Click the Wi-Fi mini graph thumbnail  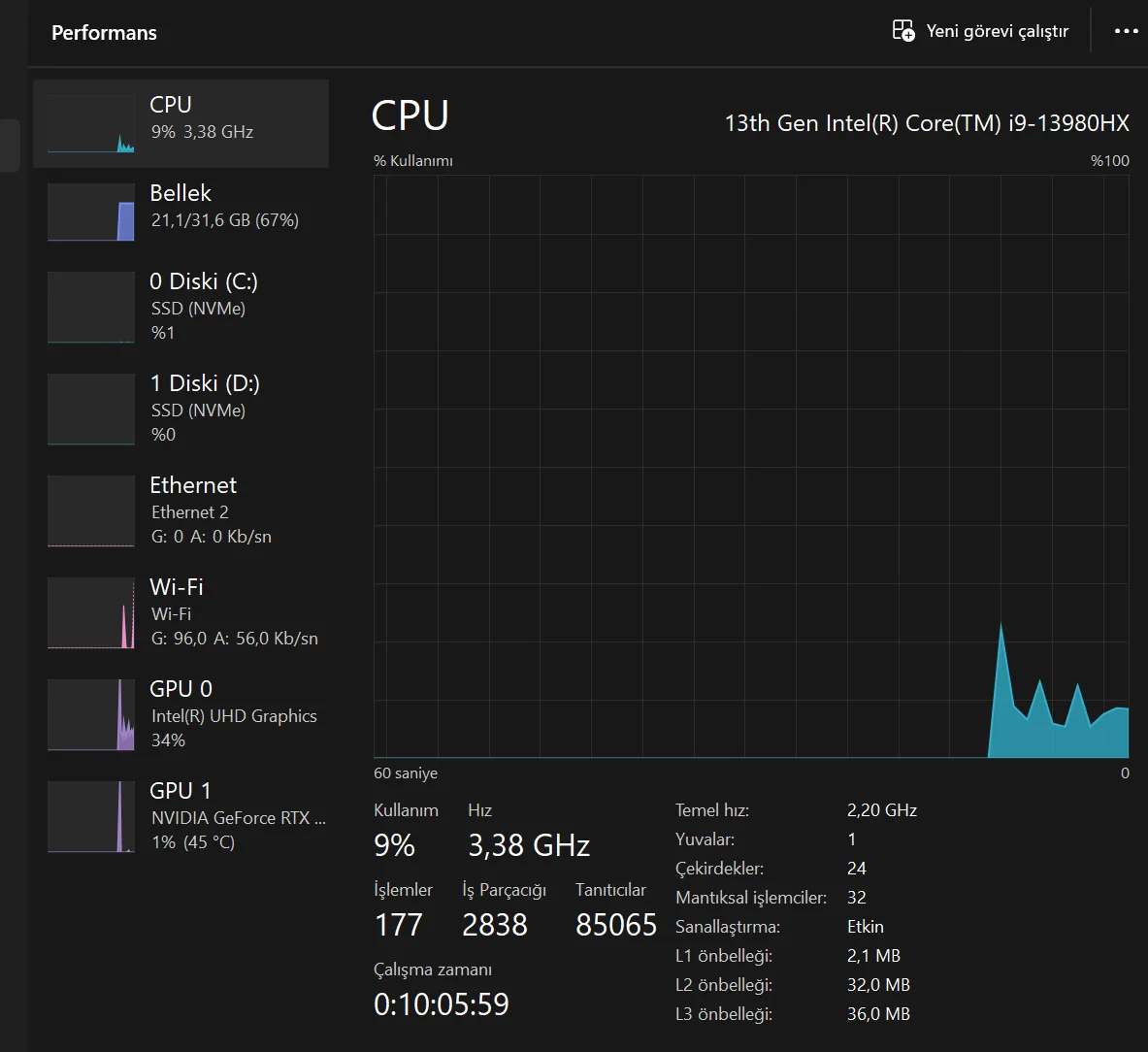click(x=91, y=612)
